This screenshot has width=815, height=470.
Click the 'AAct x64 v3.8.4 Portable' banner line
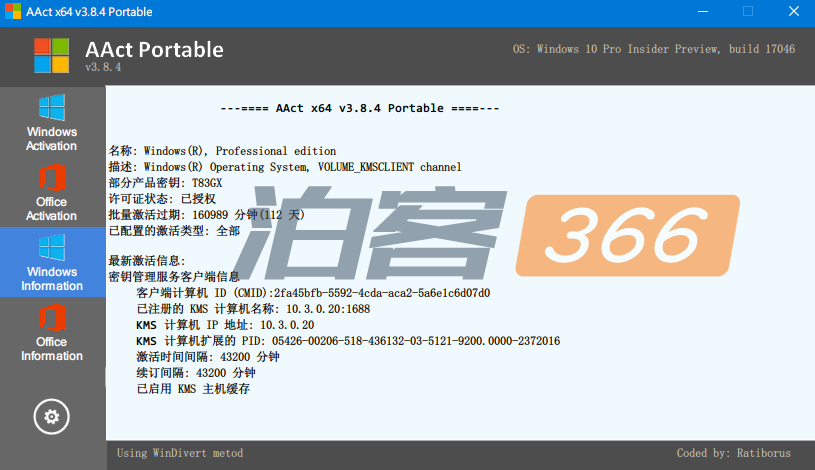pyautogui.click(x=360, y=108)
